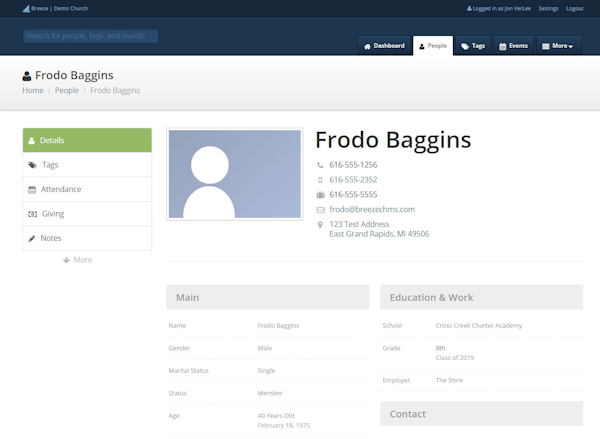Image resolution: width=600 pixels, height=439 pixels.
Task: Click the pencil icon next to Notes
Action: (32, 238)
